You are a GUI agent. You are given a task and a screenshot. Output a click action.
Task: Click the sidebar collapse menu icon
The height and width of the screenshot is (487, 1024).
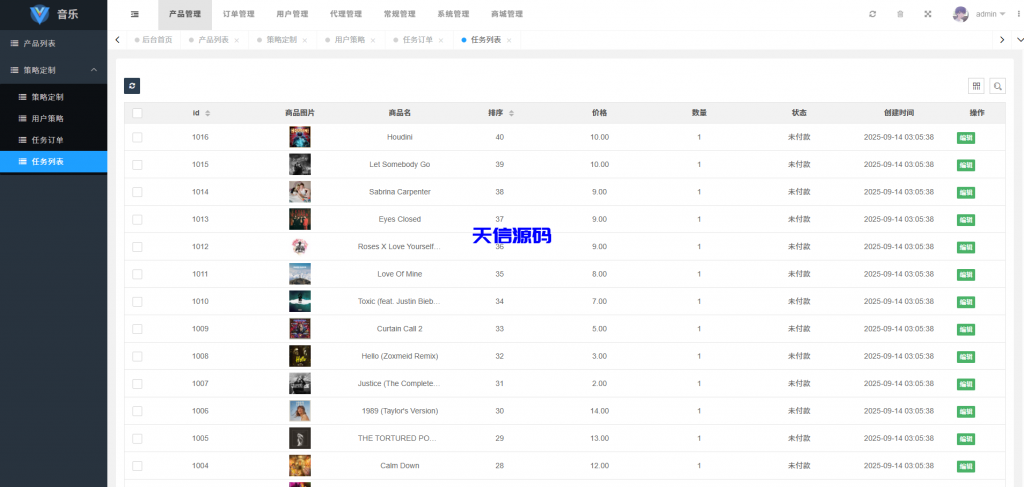click(135, 14)
